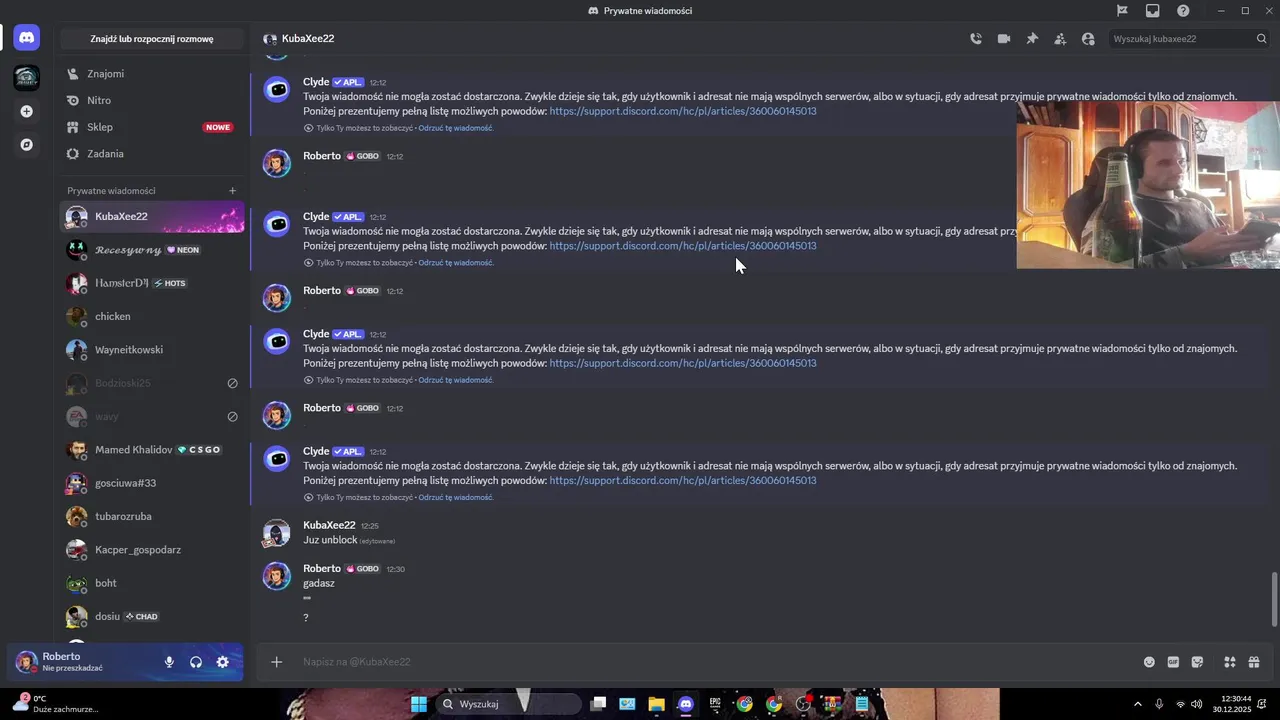Open the weather widget 0°C
The image size is (1280, 720).
(55, 704)
